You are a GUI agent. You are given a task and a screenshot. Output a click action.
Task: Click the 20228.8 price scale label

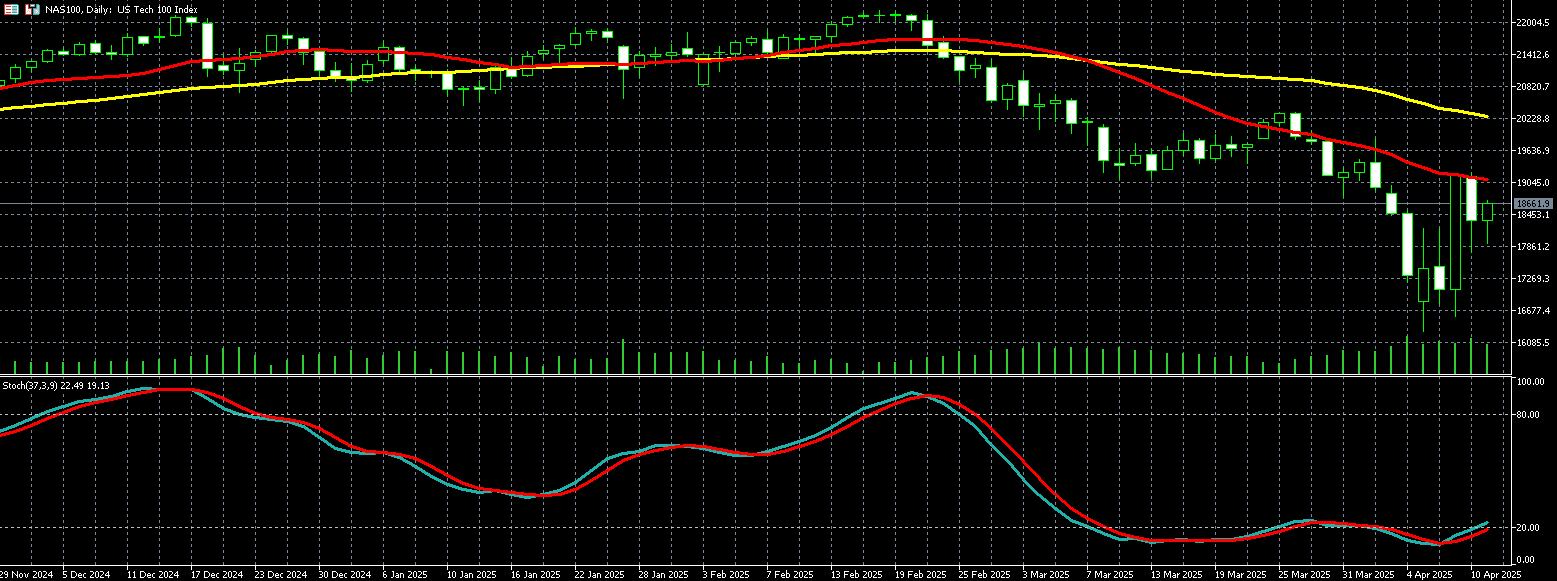tap(1532, 119)
